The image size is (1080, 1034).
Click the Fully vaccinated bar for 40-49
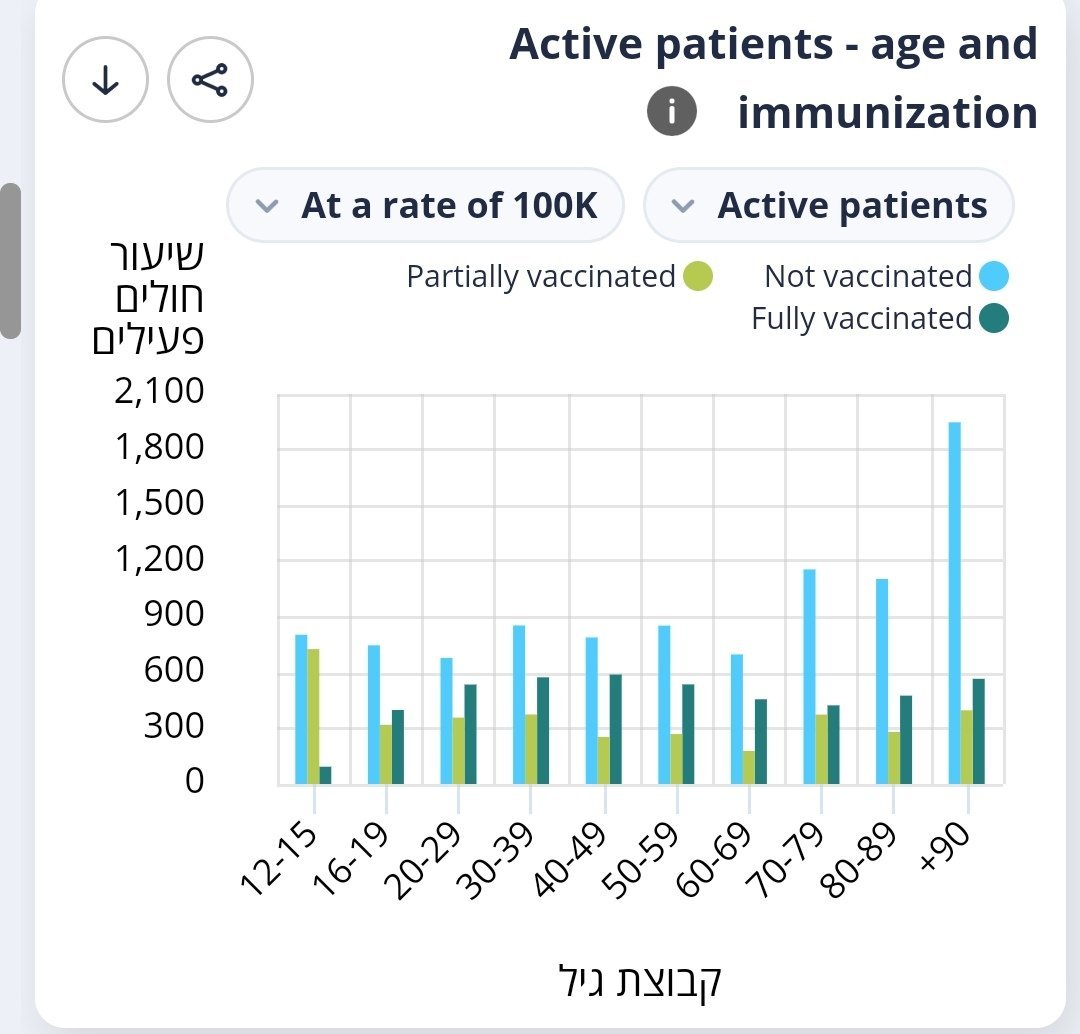coord(616,730)
